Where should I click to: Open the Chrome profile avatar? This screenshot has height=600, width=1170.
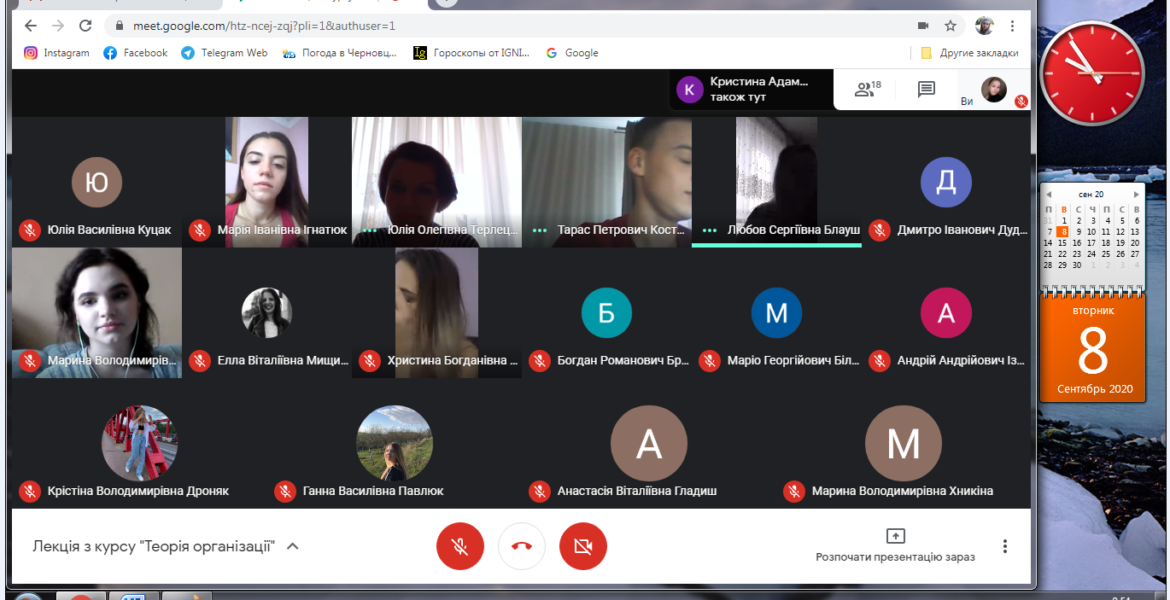pyautogui.click(x=984, y=25)
